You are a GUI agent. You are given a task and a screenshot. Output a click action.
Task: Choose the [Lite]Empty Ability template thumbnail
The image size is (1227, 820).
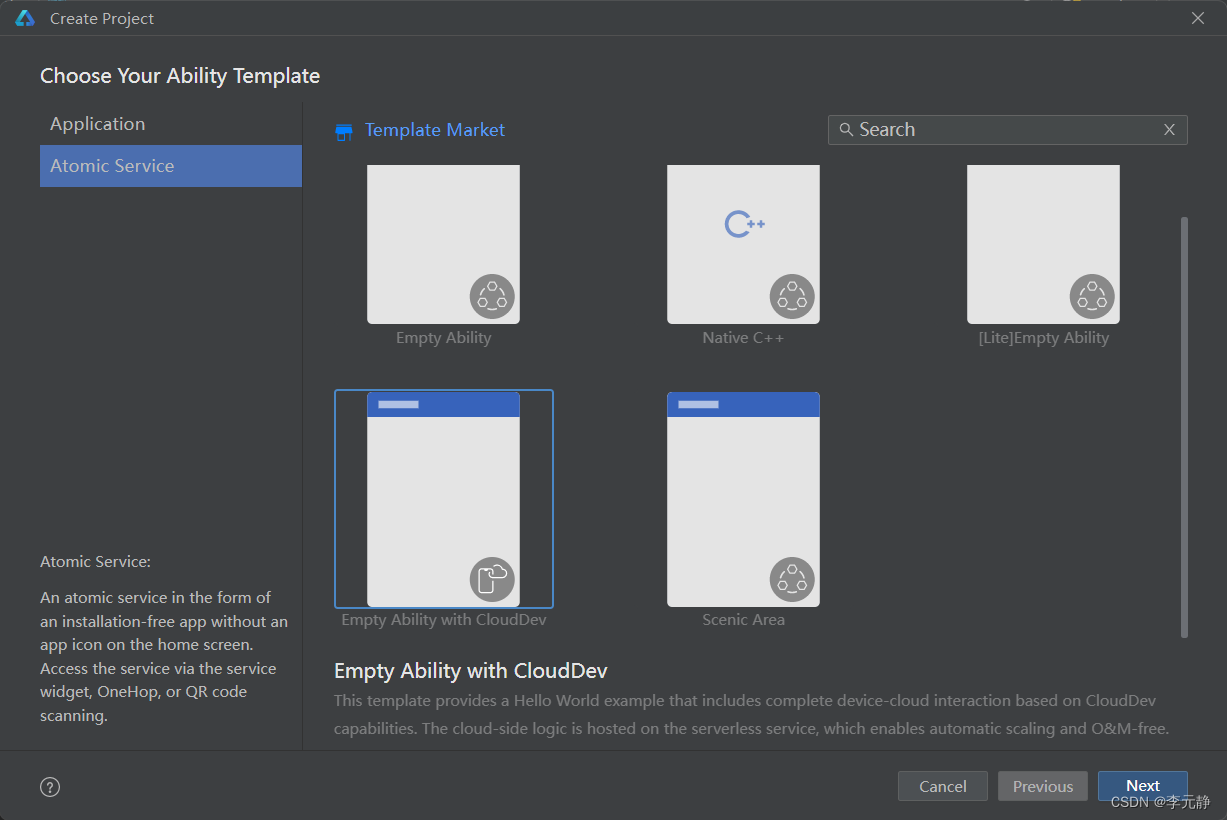click(x=1043, y=244)
